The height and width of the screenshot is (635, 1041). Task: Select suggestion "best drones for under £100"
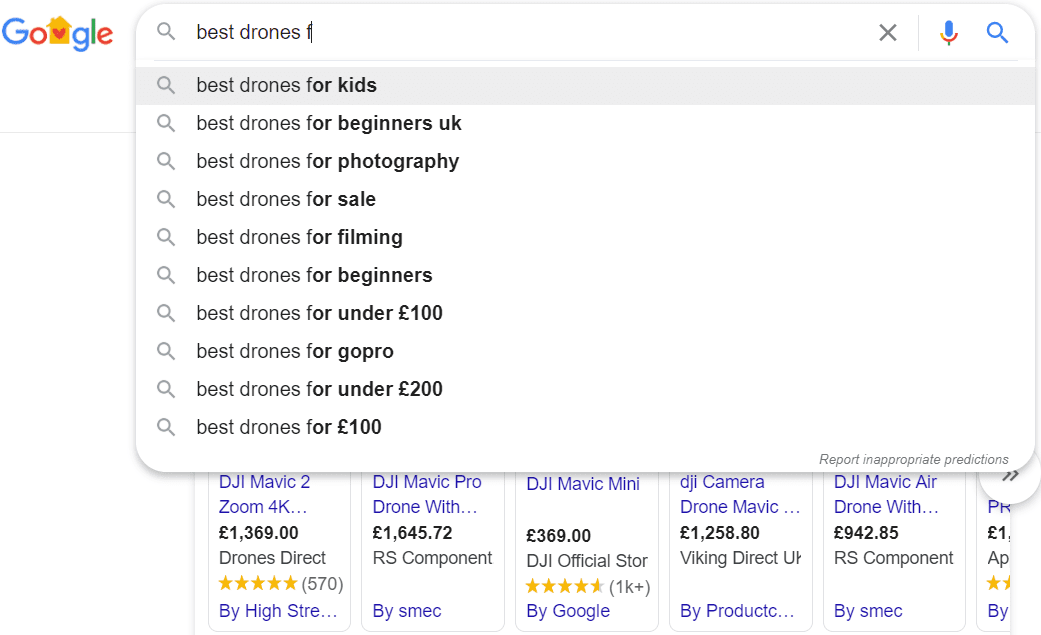tap(585, 313)
